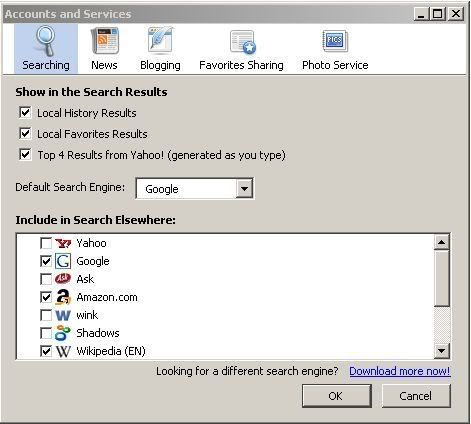
Task: Confirm with the OK button
Action: (337, 396)
